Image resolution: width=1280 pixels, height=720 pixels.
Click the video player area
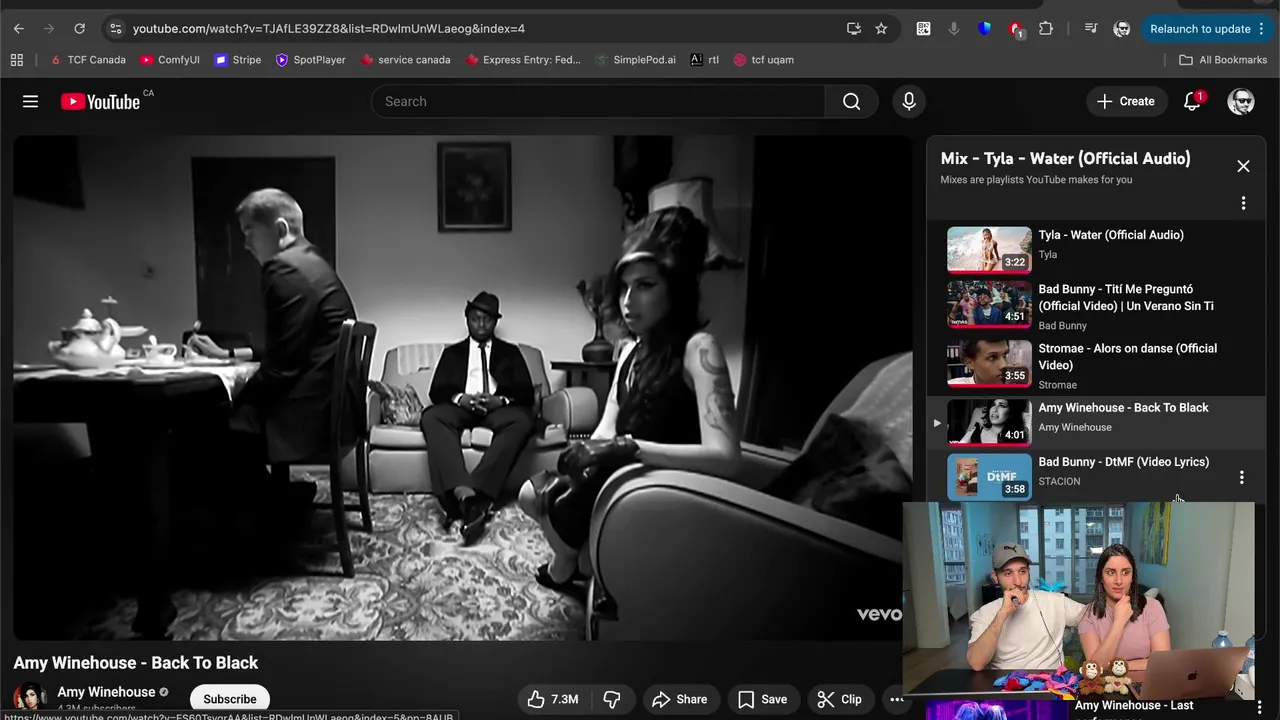(462, 387)
